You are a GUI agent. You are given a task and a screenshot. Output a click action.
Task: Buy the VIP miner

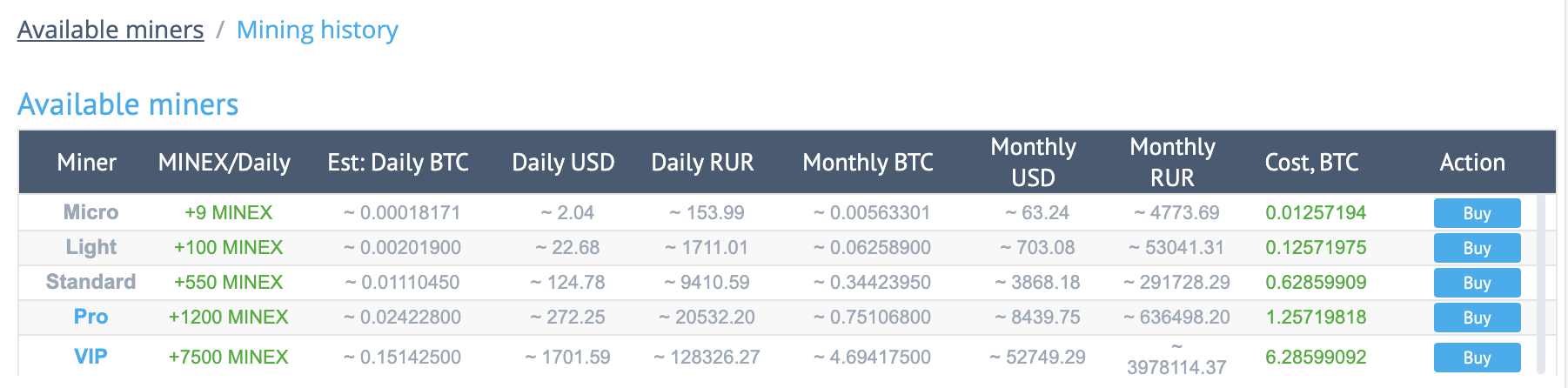pyautogui.click(x=1477, y=358)
